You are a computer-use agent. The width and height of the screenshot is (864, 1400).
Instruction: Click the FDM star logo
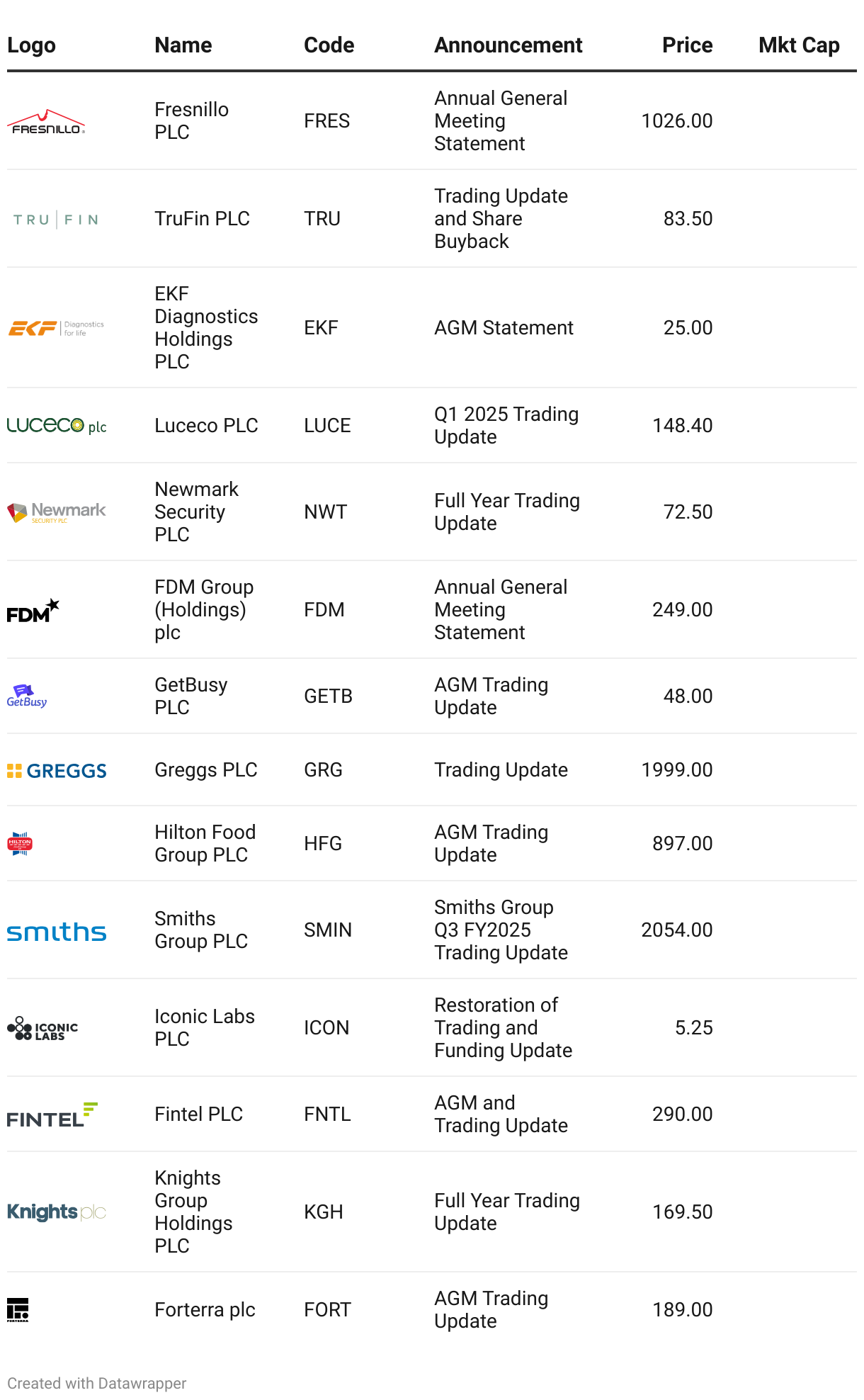click(33, 610)
